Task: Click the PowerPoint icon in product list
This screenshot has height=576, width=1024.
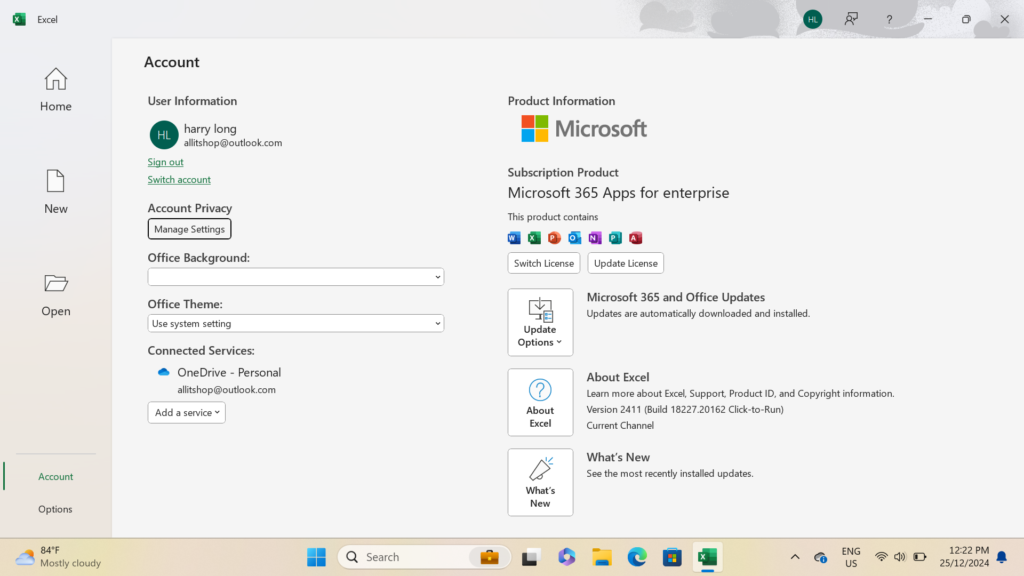Action: coord(554,238)
